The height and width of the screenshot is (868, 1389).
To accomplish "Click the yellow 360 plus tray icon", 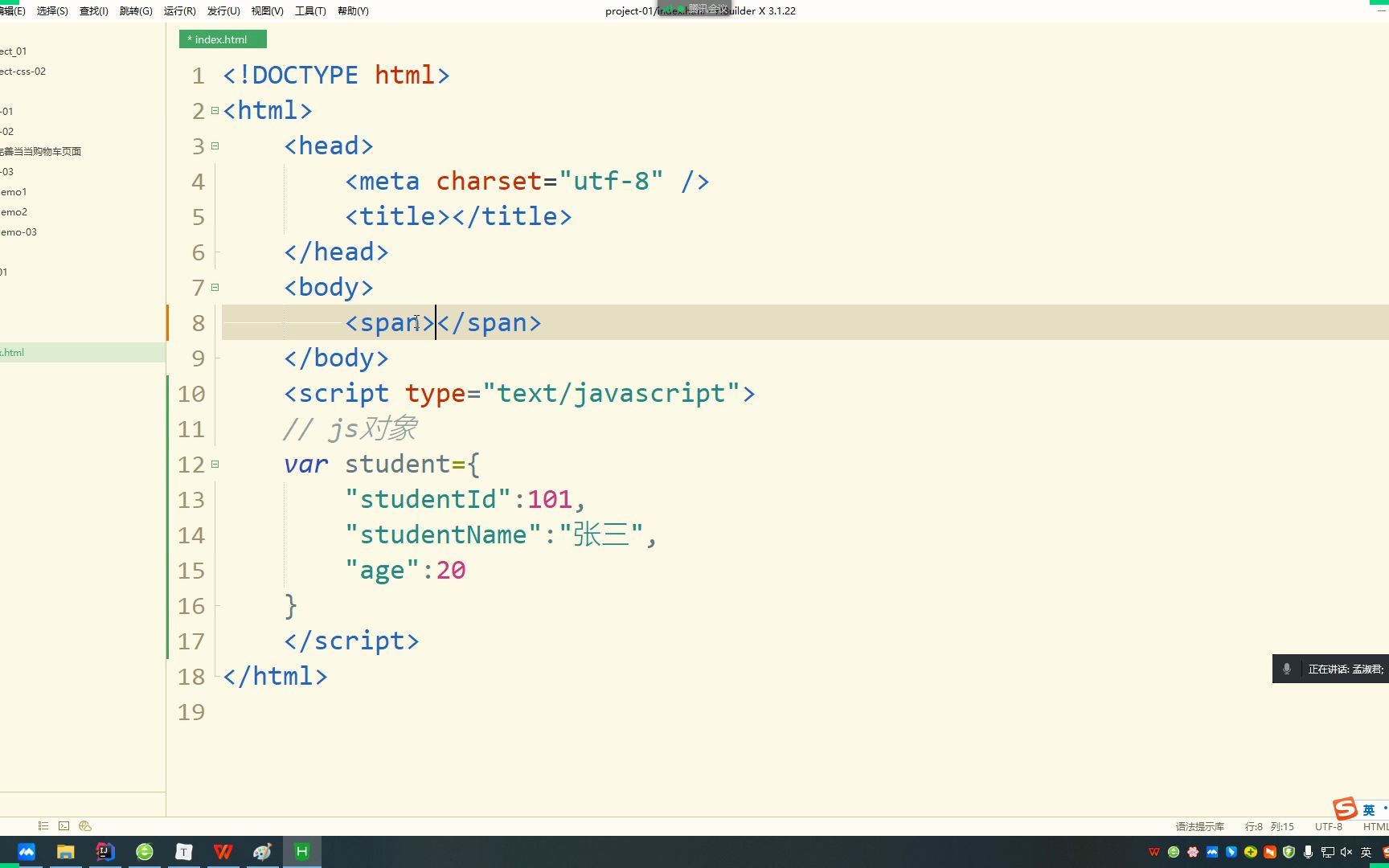I will [1251, 852].
